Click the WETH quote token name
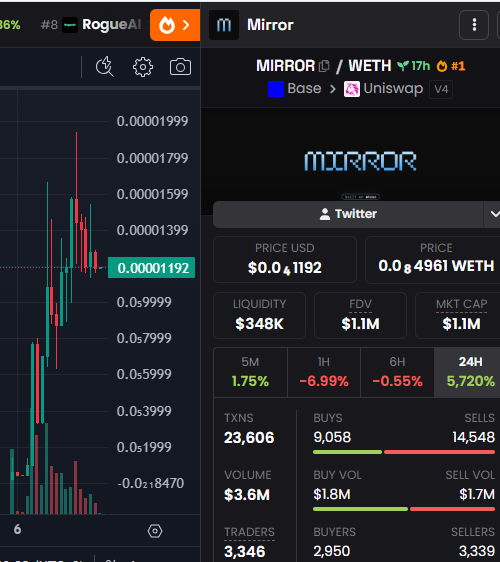Image resolution: width=500 pixels, height=562 pixels. pyautogui.click(x=370, y=66)
